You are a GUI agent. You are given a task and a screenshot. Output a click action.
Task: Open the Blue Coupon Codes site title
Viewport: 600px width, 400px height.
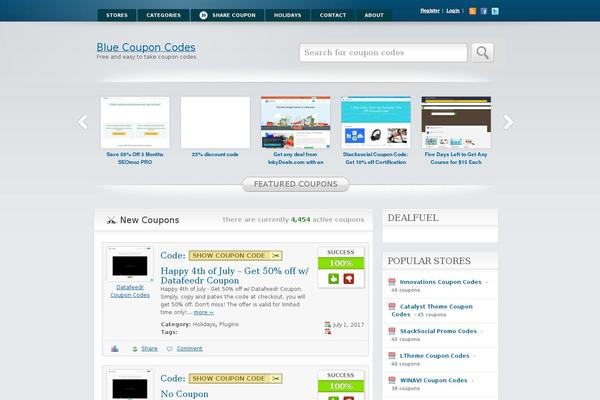146,47
